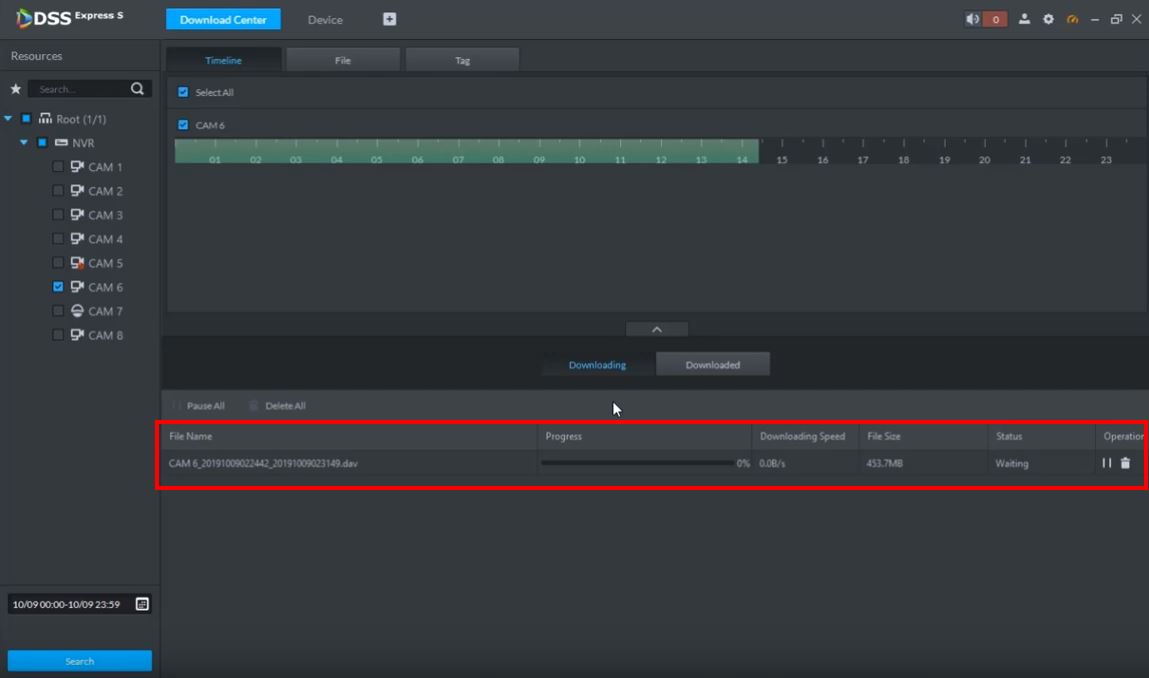The height and width of the screenshot is (678, 1149).
Task: Select the CAM 6 .dav file name
Action: pyautogui.click(x=263, y=463)
